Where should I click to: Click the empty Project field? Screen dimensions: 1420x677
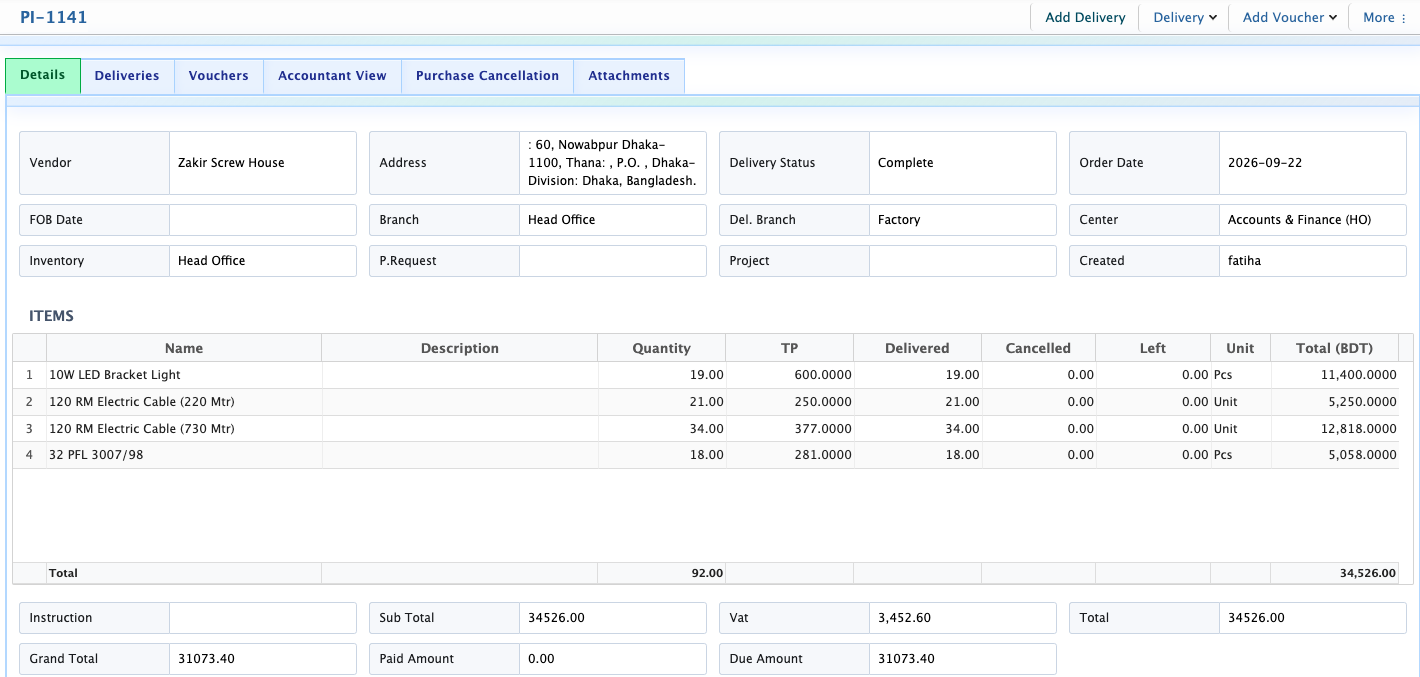coord(962,261)
